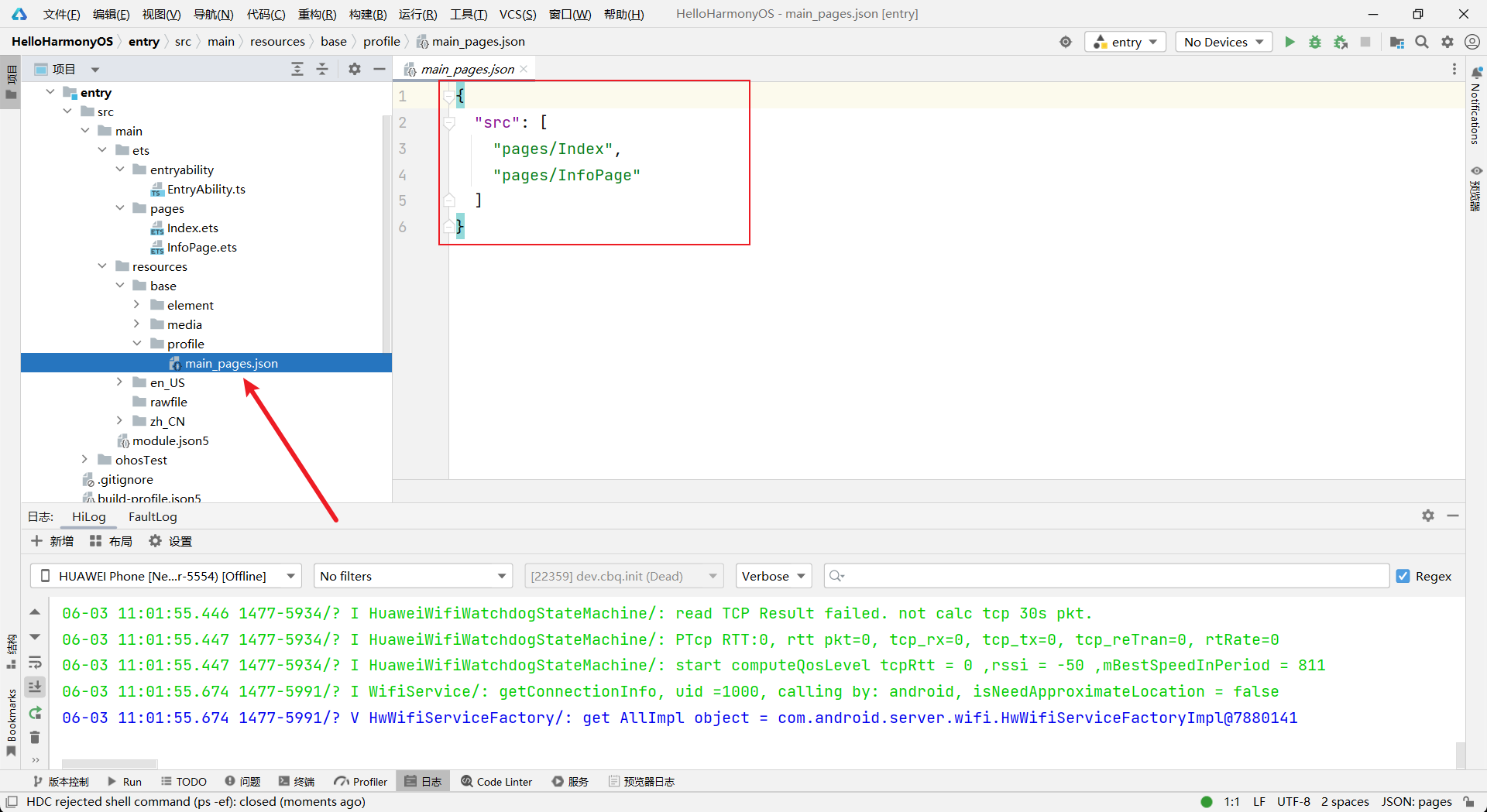The image size is (1487, 812).
Task: Open the TODO tool window
Action: point(184,782)
